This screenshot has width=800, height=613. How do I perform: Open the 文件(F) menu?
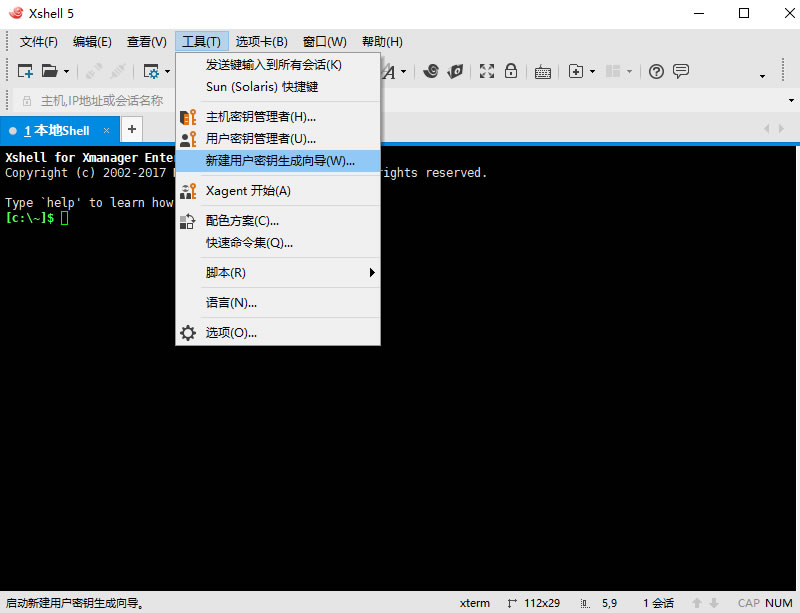(39, 42)
